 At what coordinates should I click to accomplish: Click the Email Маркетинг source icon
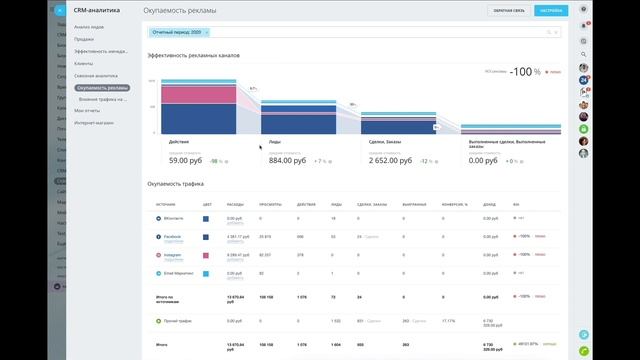[158, 273]
